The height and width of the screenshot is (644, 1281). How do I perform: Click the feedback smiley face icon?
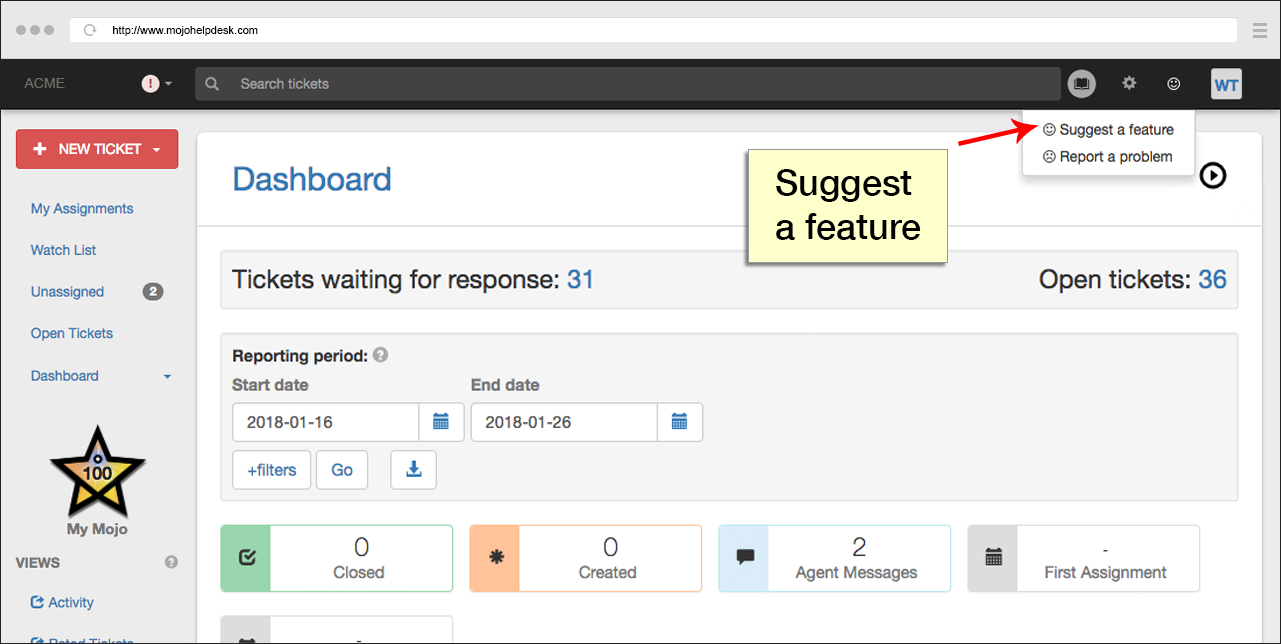coord(1173,84)
